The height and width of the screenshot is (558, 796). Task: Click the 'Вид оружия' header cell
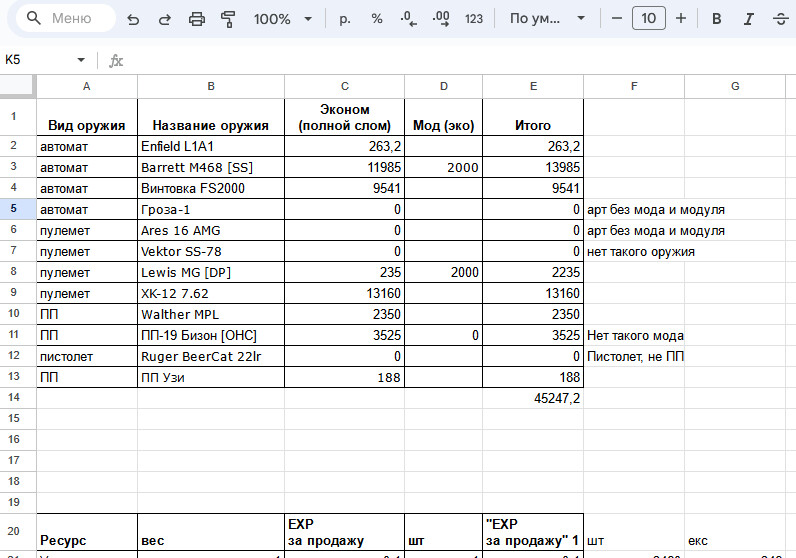pyautogui.click(x=87, y=117)
